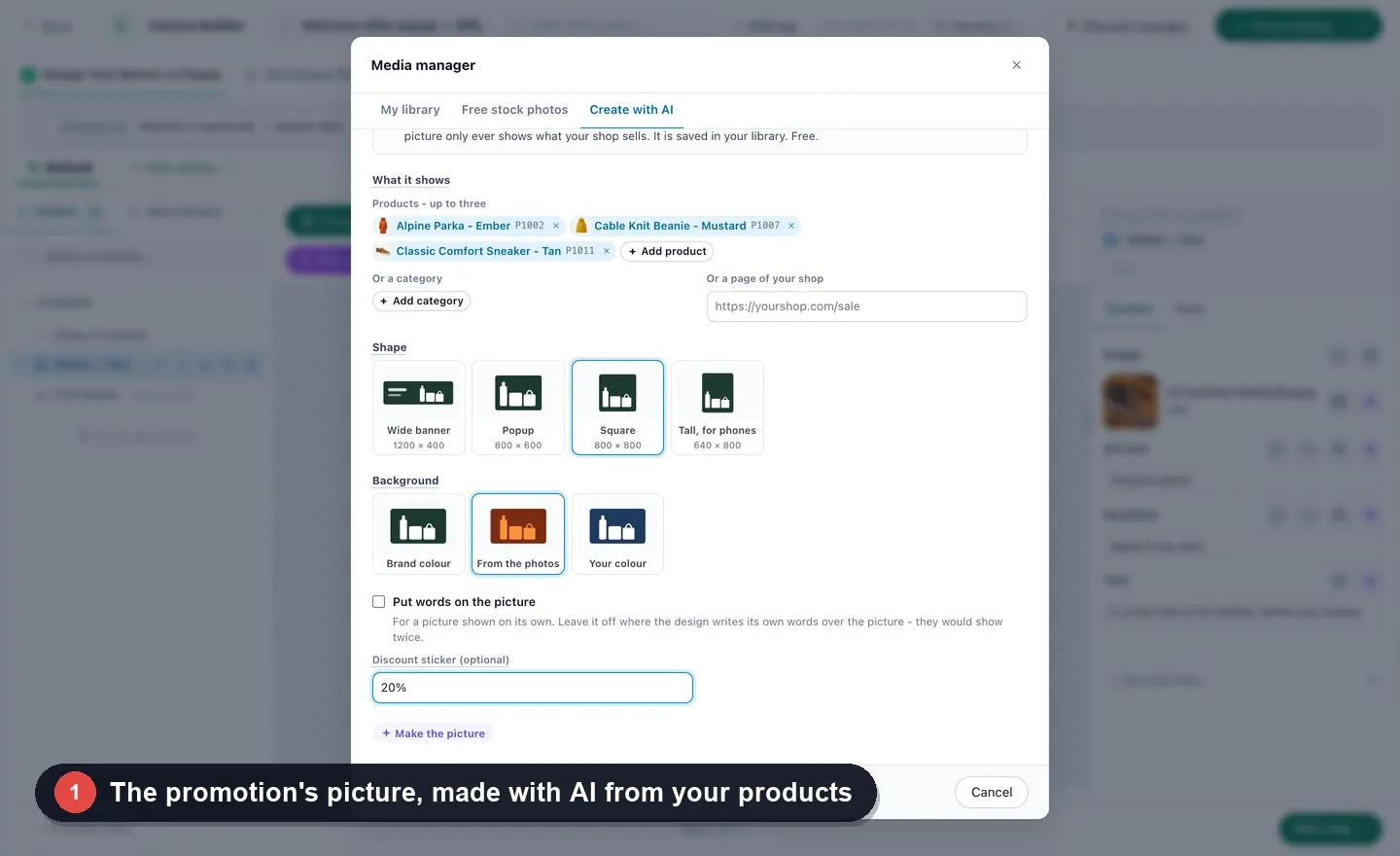Choose the Tall, for phones shape
This screenshot has width=1400, height=856.
tap(717, 408)
